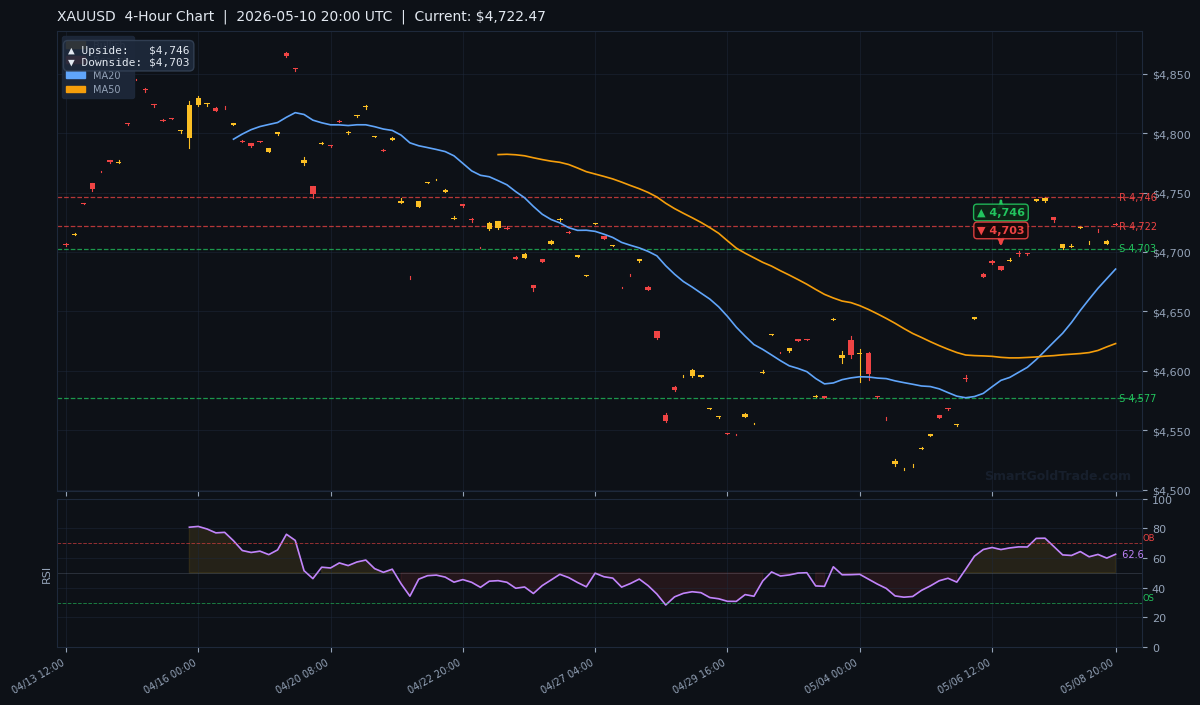
Task: Click the $4,700 price axis label
Action: 1171,253
